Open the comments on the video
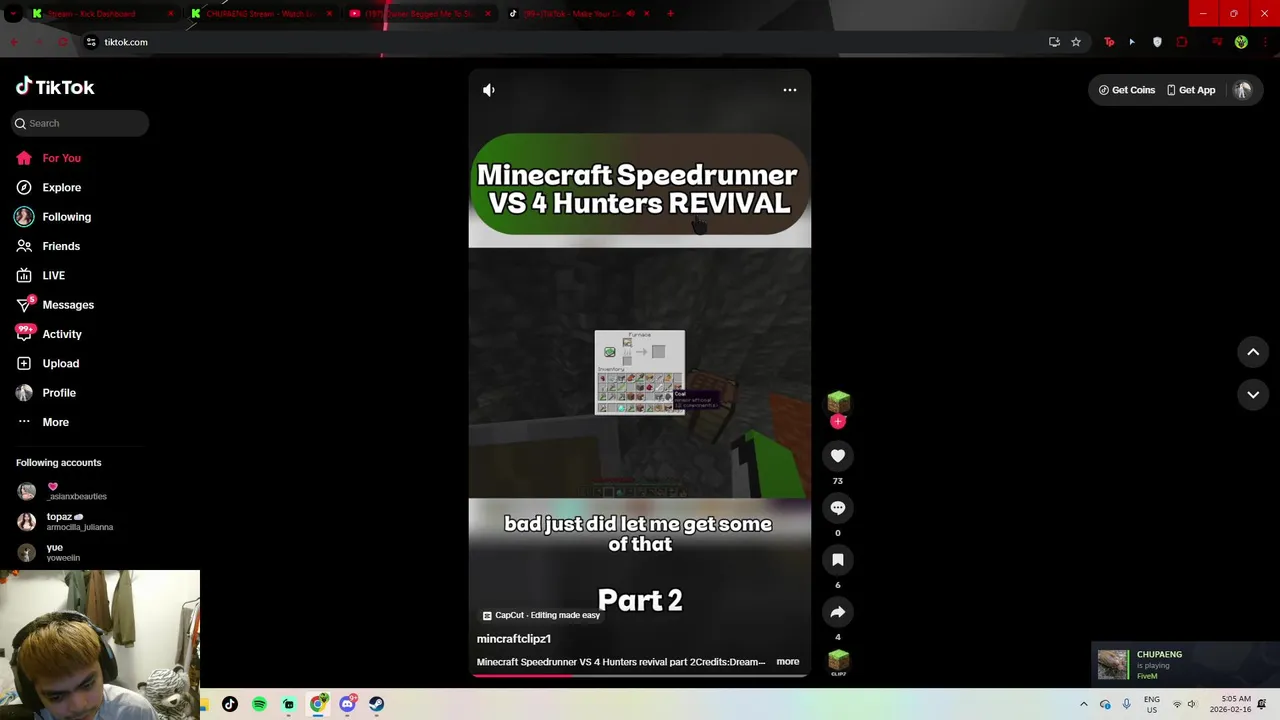 (838, 508)
